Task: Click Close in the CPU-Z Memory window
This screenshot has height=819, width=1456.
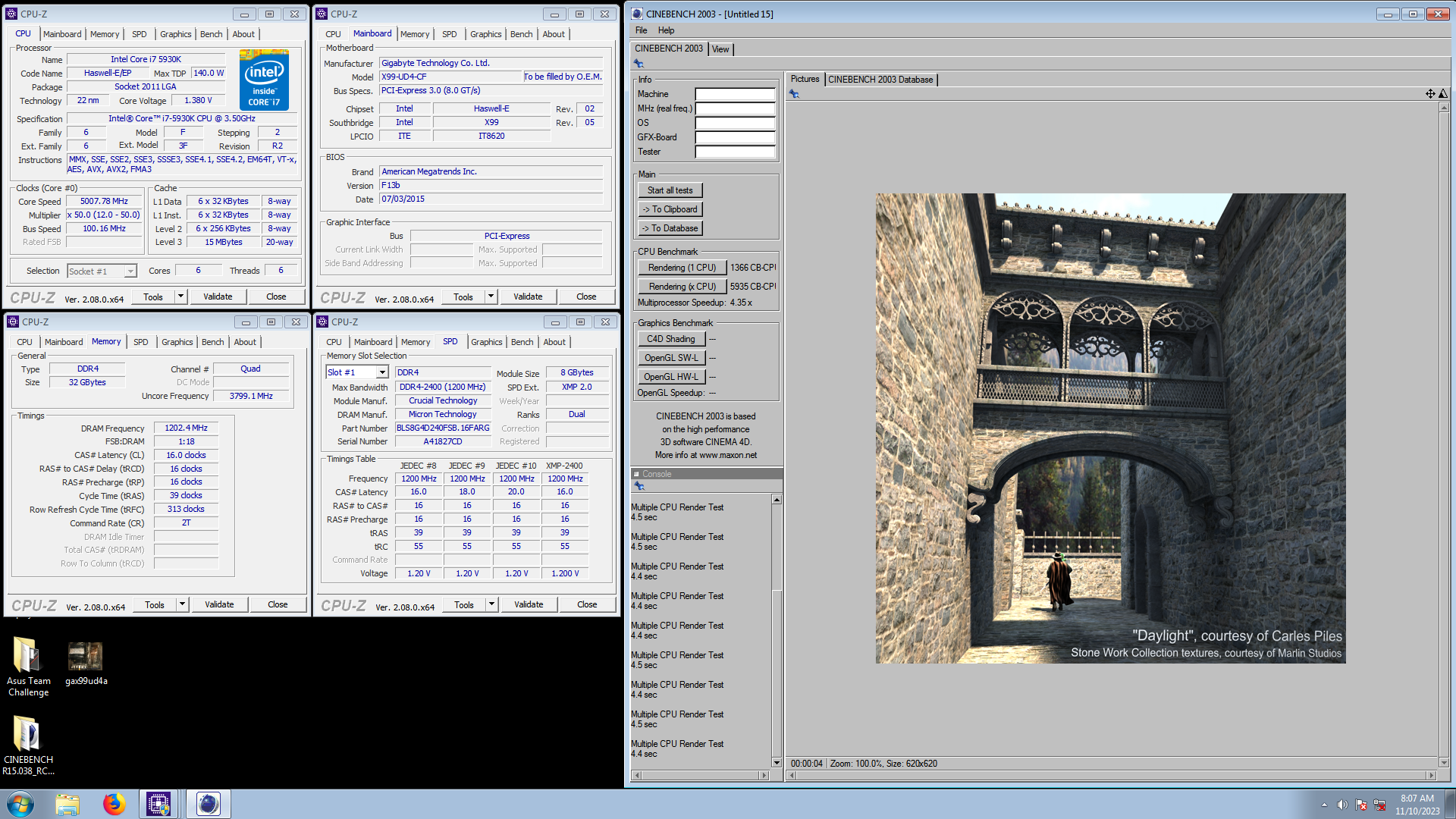Action: (x=278, y=604)
